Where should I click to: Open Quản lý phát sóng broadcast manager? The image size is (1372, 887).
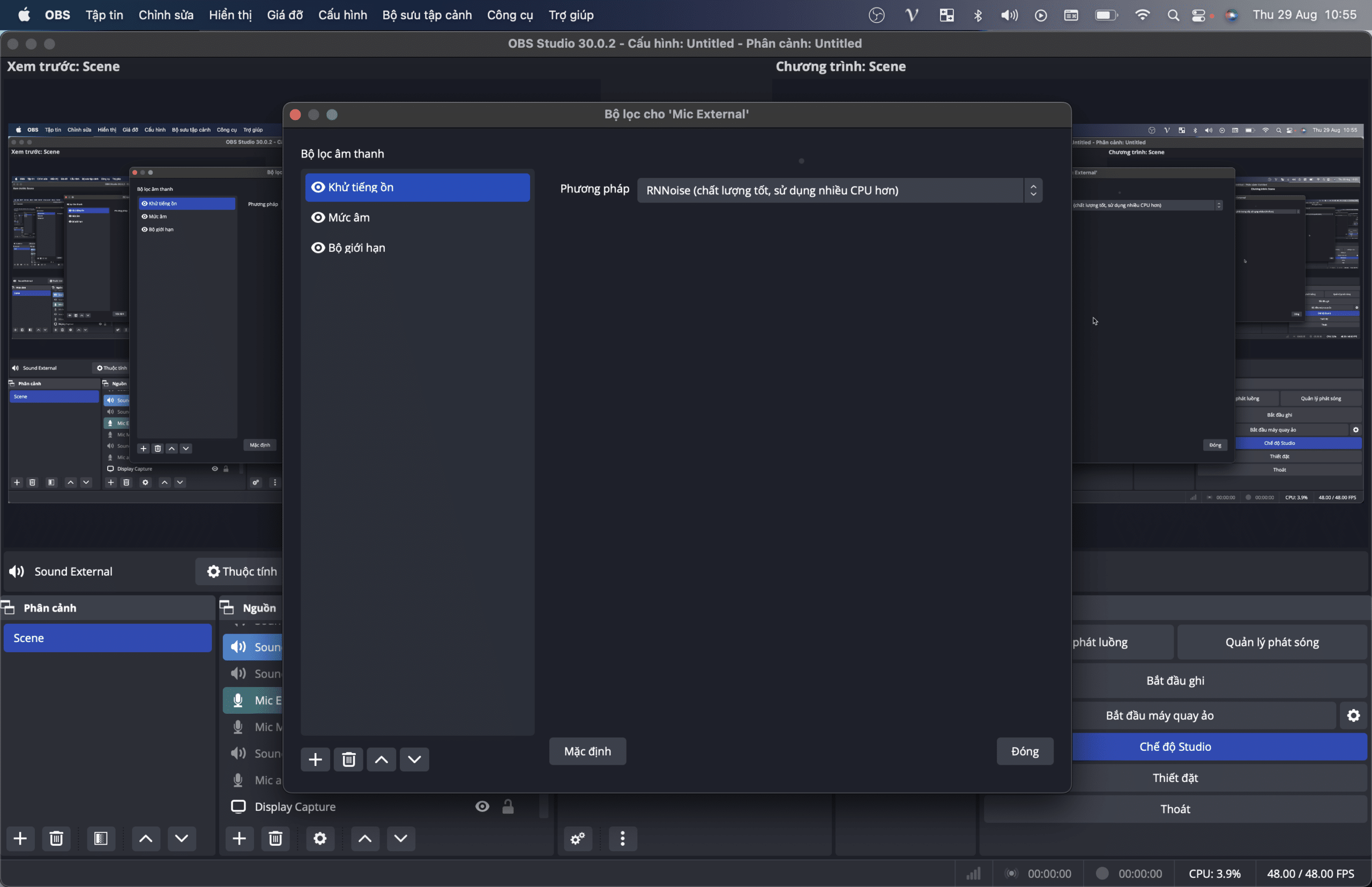click(x=1272, y=642)
